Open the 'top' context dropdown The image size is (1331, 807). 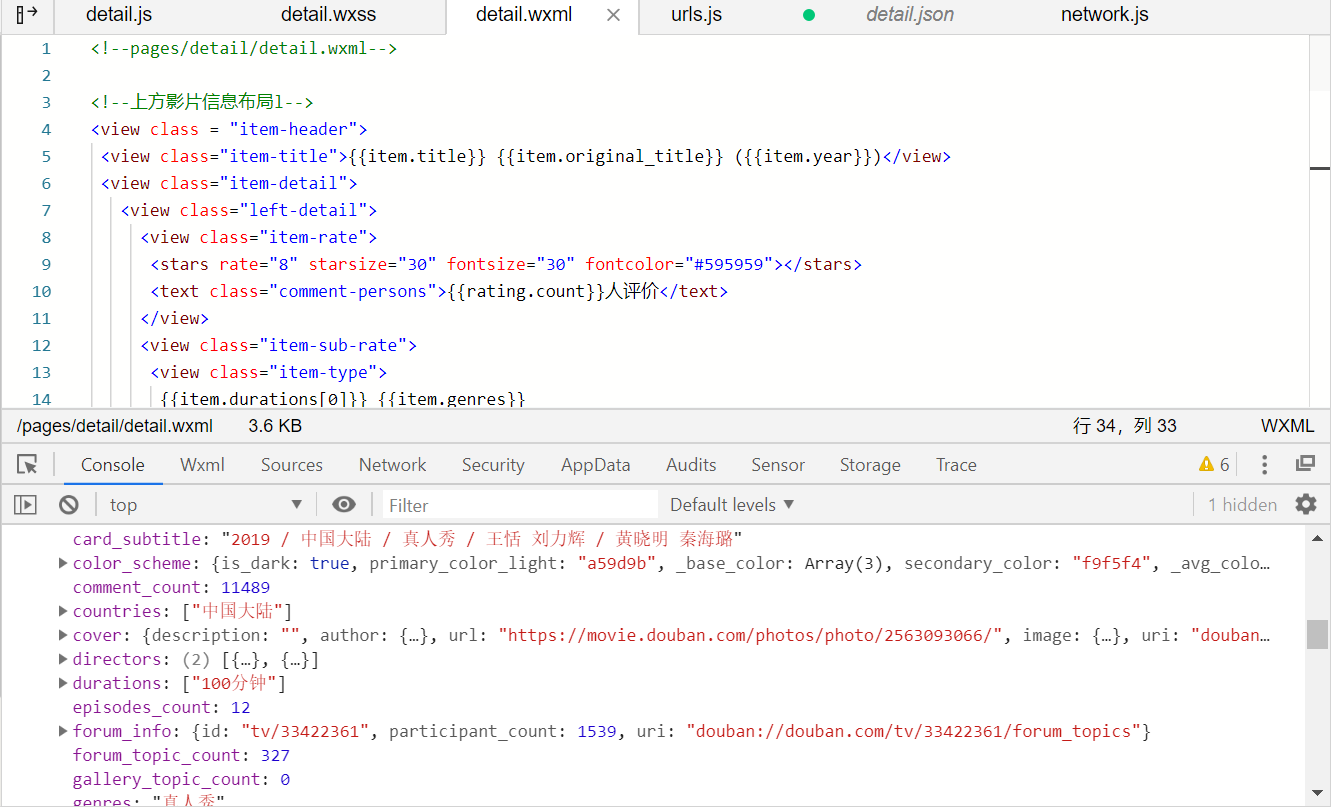tap(205, 505)
